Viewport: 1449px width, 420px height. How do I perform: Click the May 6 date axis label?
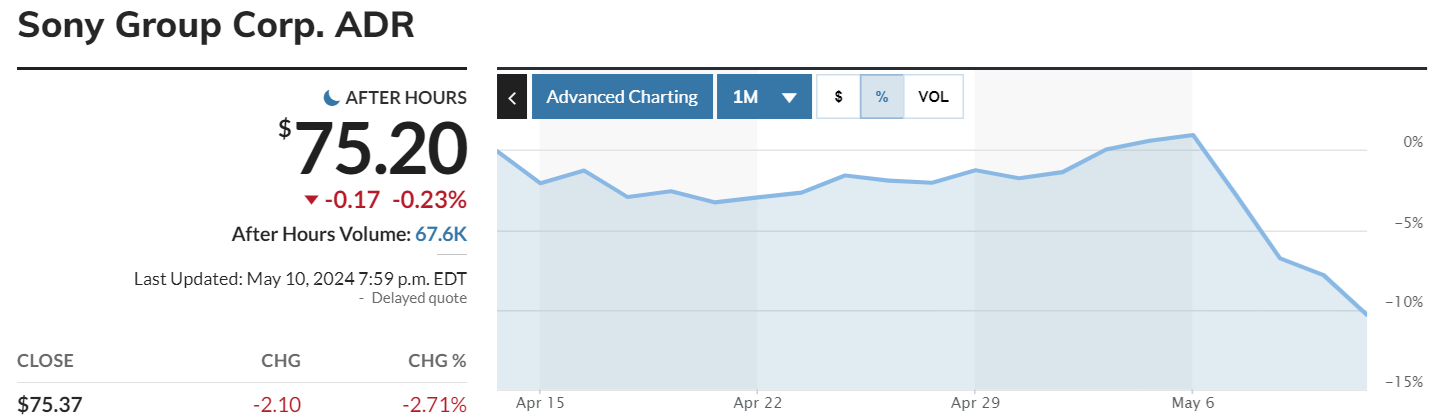coord(1192,402)
